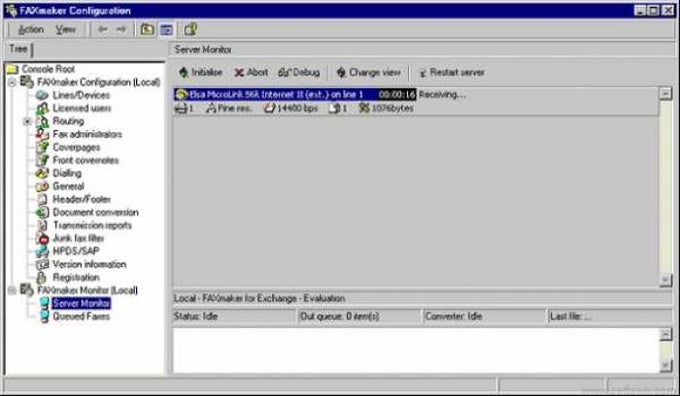Click the Last file field

click(x=609, y=317)
